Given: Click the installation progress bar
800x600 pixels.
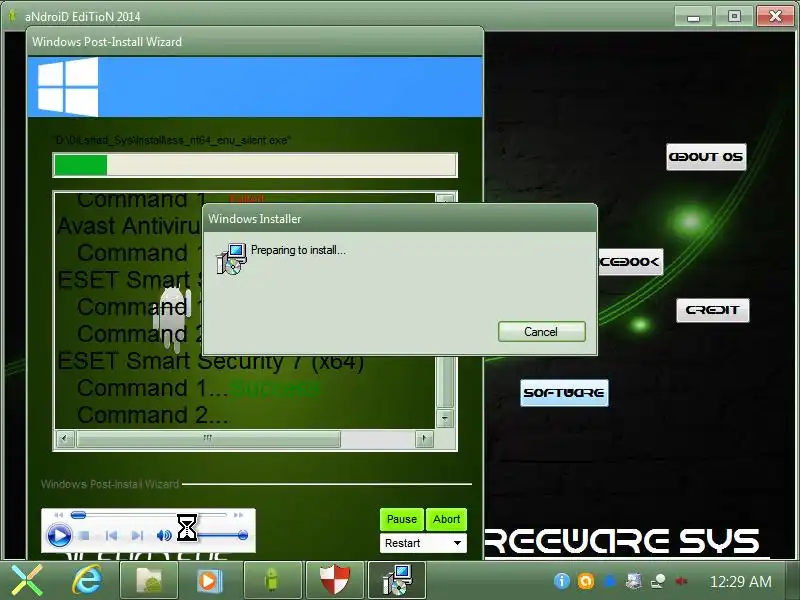Looking at the screenshot, I should (x=255, y=165).
